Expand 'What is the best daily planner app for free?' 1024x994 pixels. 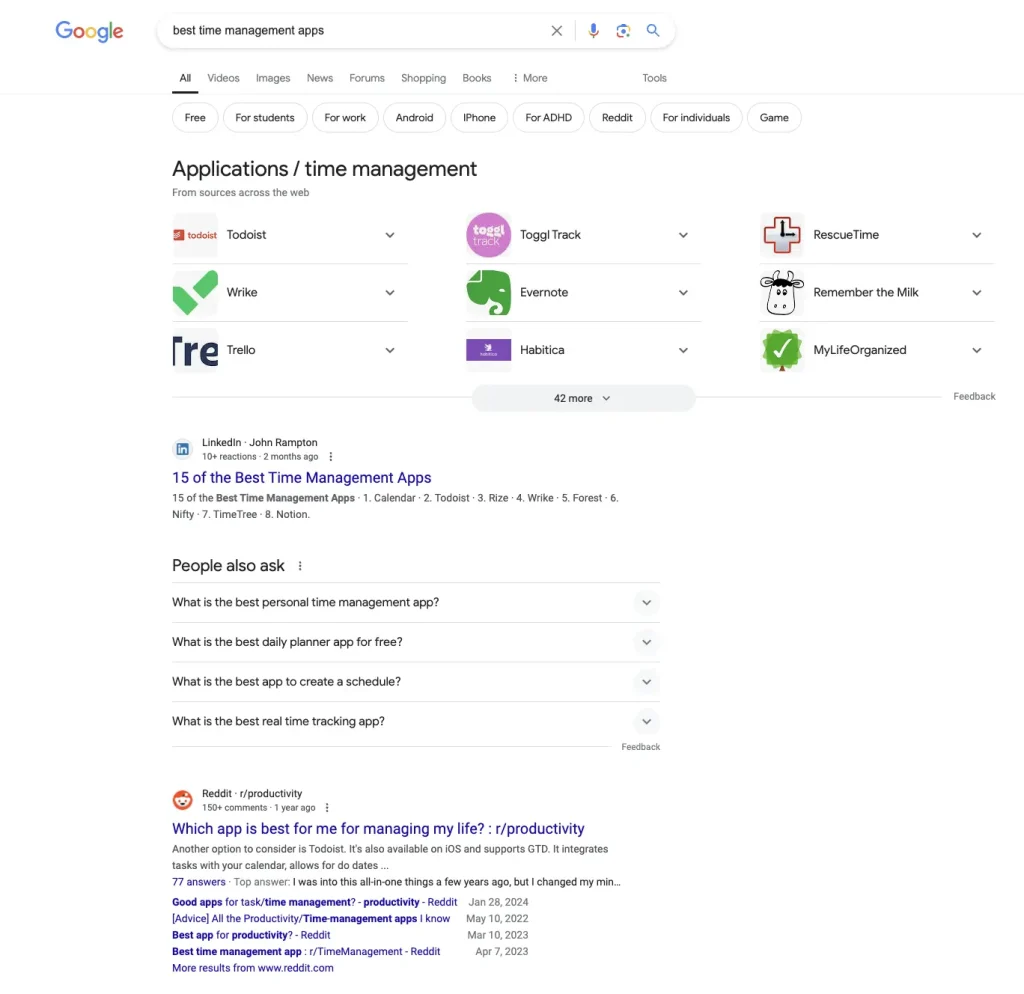(x=646, y=642)
